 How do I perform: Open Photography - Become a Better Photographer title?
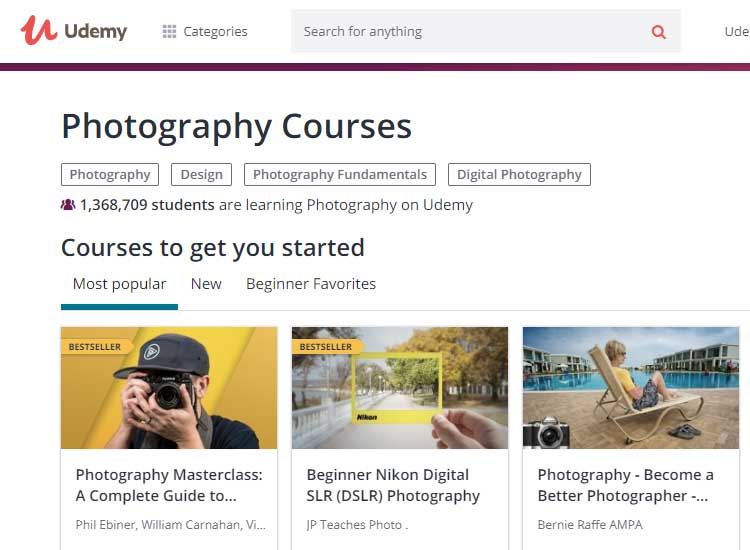pos(626,485)
